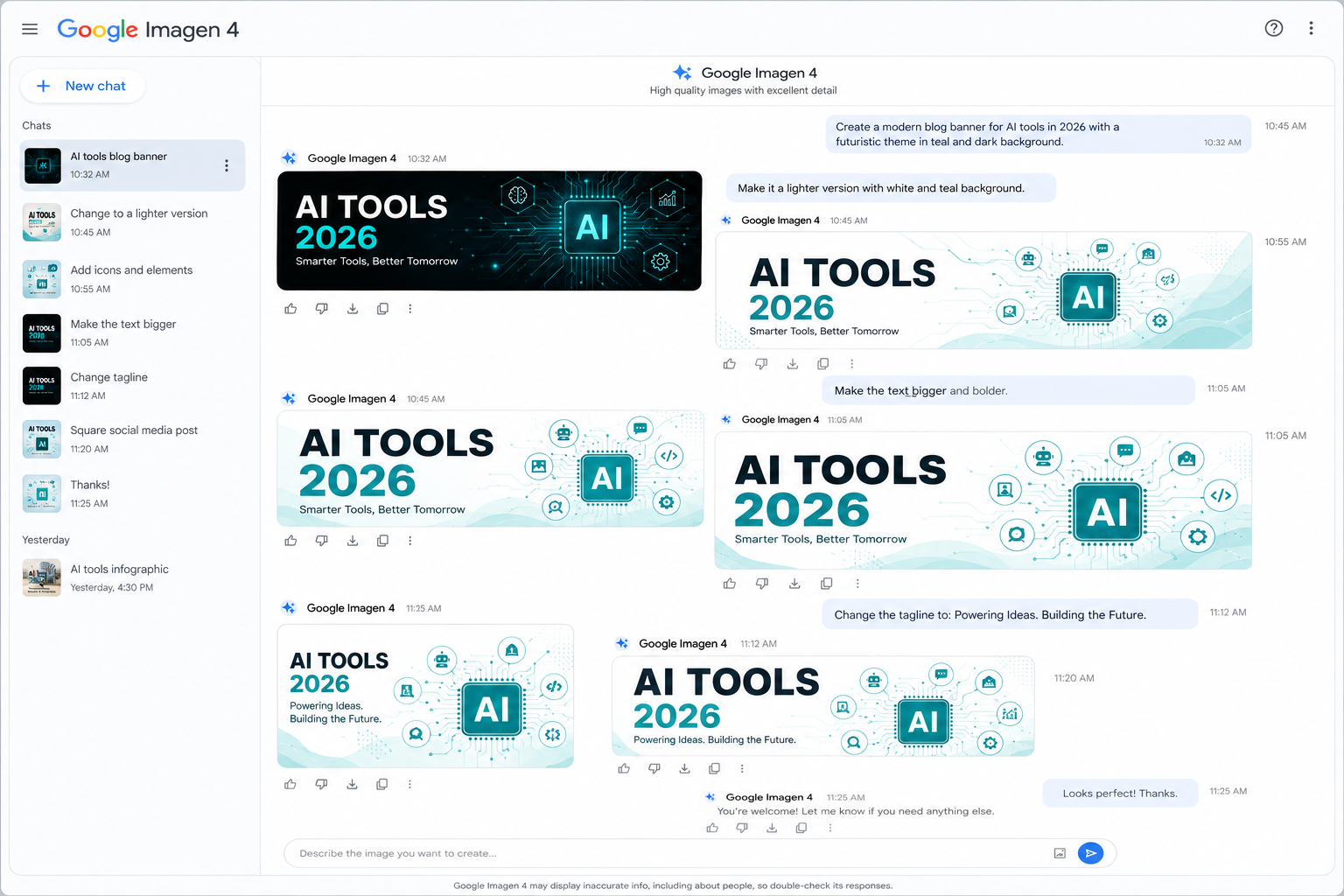Open more options under the dark banner
The image size is (1344, 896).
click(409, 309)
